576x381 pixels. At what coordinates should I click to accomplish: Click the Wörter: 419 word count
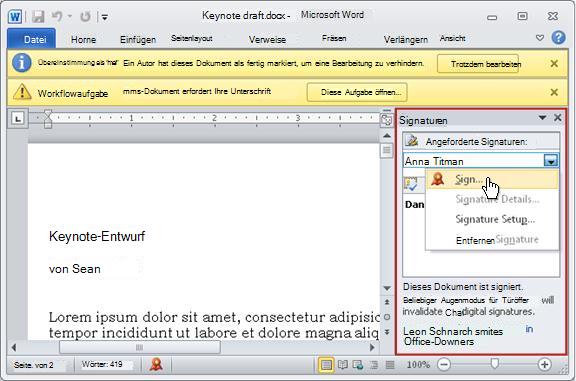[x=102, y=364]
